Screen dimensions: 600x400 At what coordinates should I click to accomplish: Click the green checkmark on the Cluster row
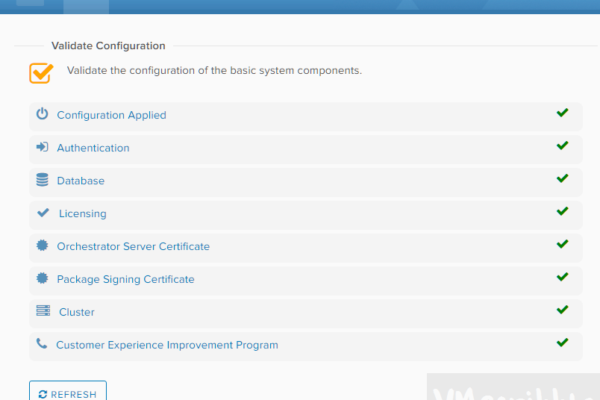562,309
